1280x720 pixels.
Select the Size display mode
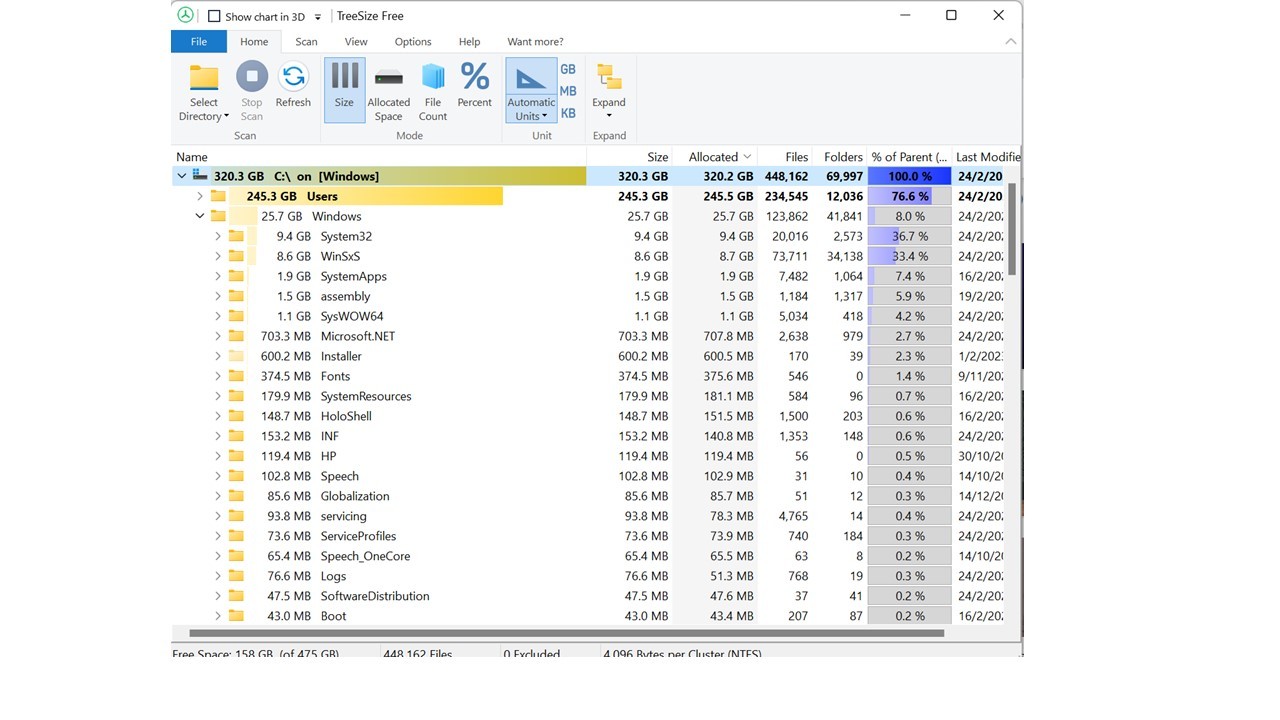[x=344, y=88]
